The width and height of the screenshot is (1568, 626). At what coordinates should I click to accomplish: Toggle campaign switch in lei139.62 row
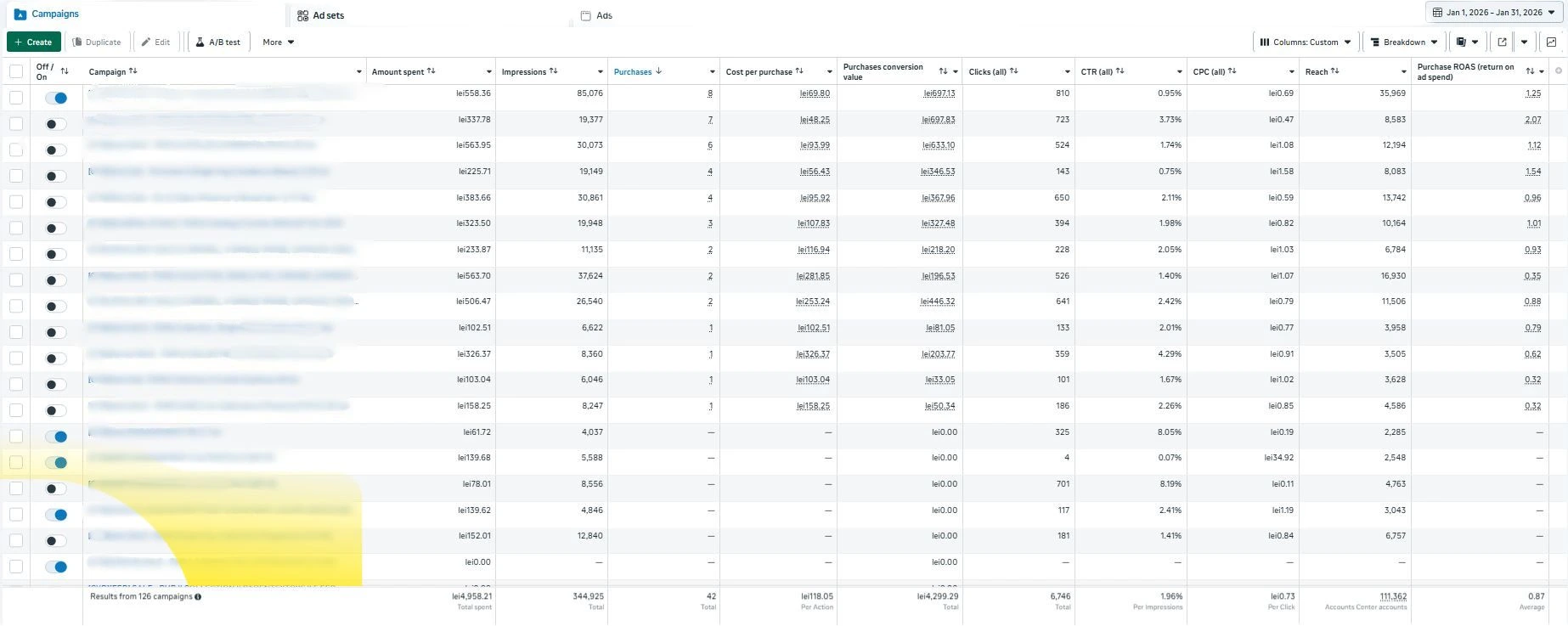[56, 515]
